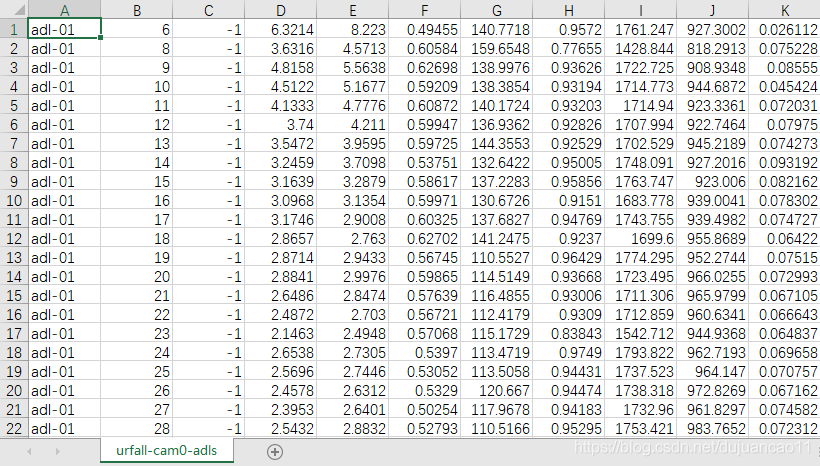The height and width of the screenshot is (466, 820).
Task: Click cell with value 944.6872
Action: [712, 86]
